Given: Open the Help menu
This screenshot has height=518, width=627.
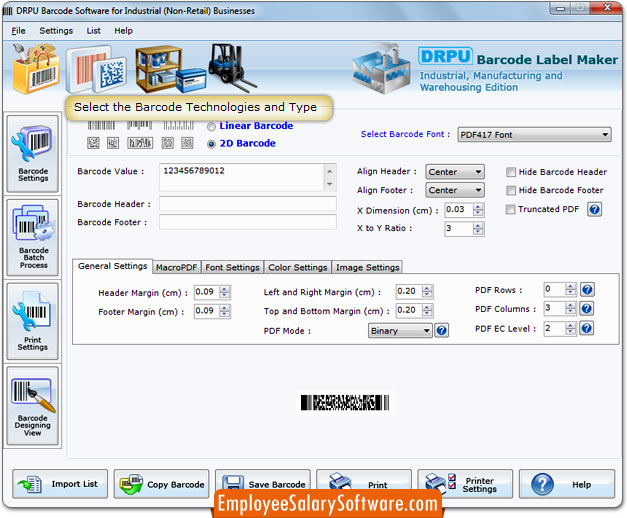Looking at the screenshot, I should [x=123, y=31].
